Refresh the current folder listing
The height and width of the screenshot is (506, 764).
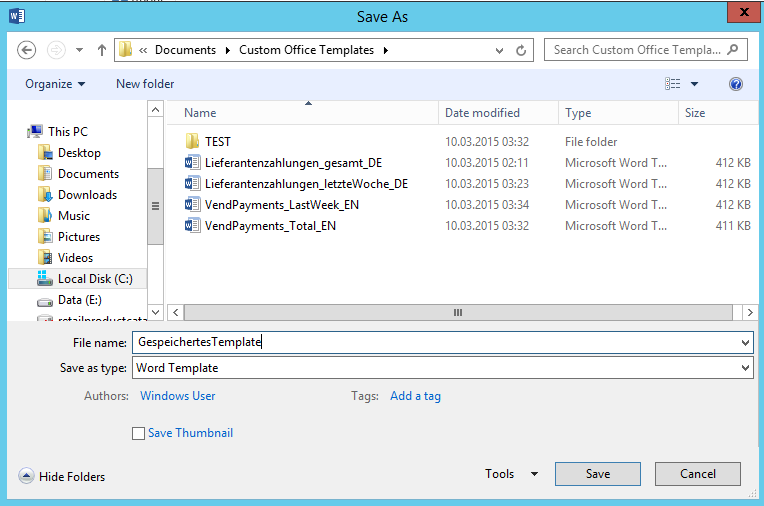point(521,50)
